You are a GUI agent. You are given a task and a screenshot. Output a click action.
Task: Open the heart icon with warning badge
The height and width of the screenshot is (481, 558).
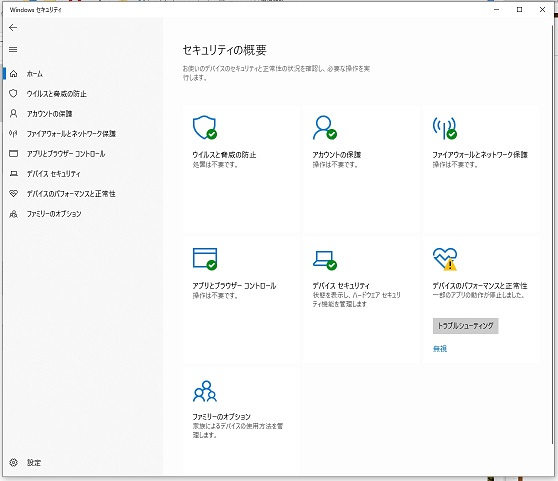tap(445, 259)
